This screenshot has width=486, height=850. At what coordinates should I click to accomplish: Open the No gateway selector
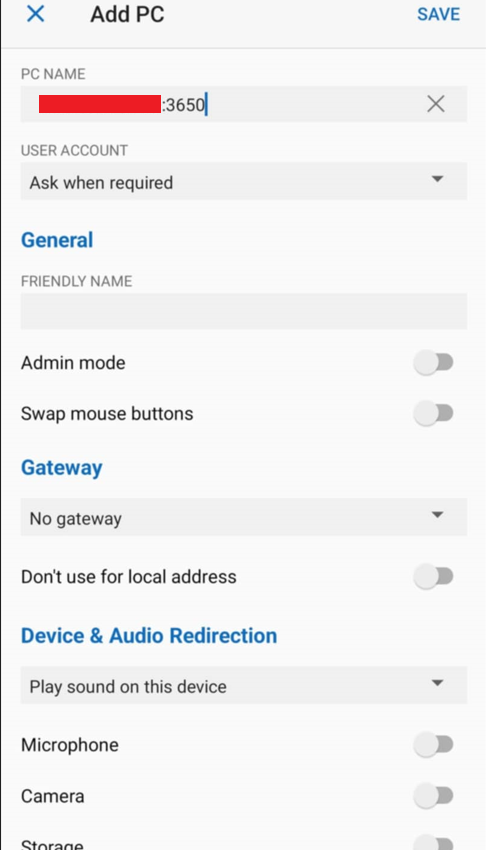click(244, 517)
